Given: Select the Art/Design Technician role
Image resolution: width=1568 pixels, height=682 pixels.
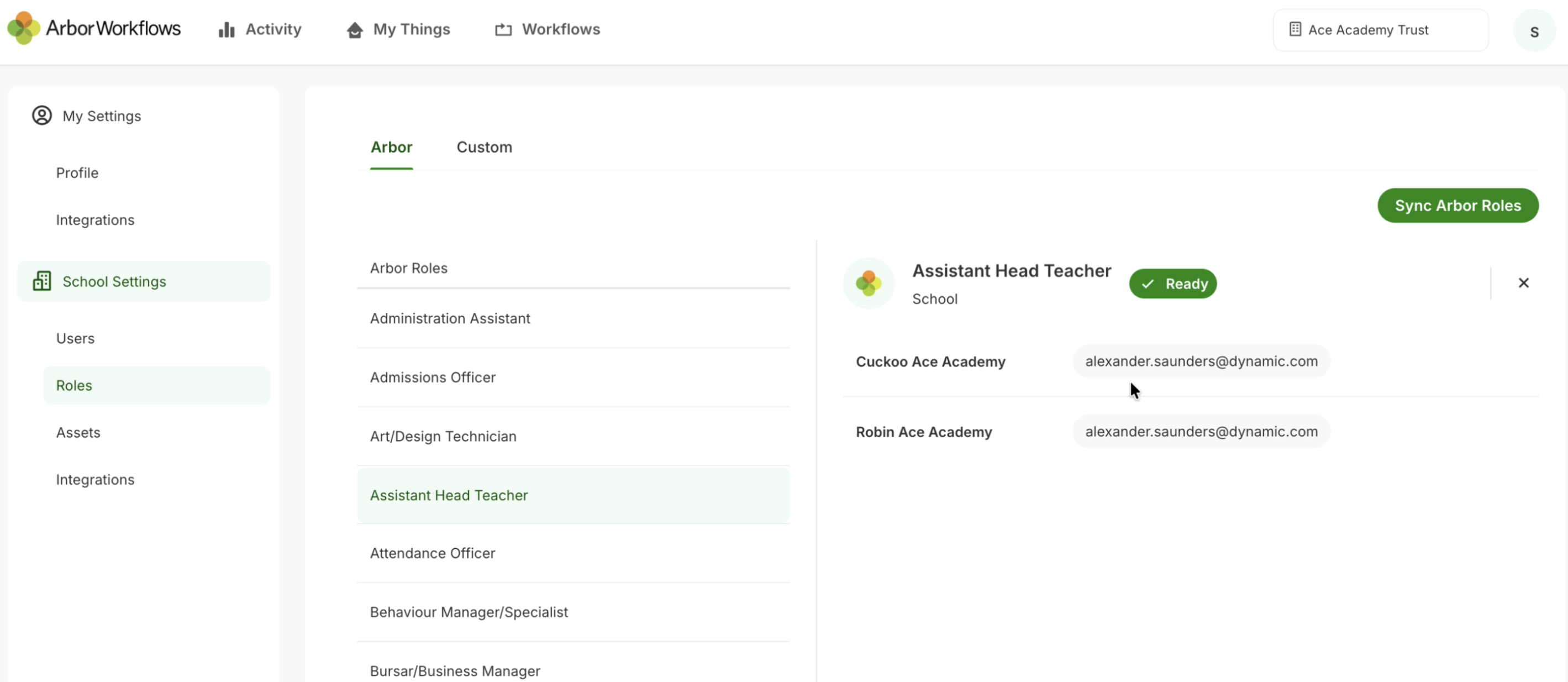Looking at the screenshot, I should click(573, 437).
